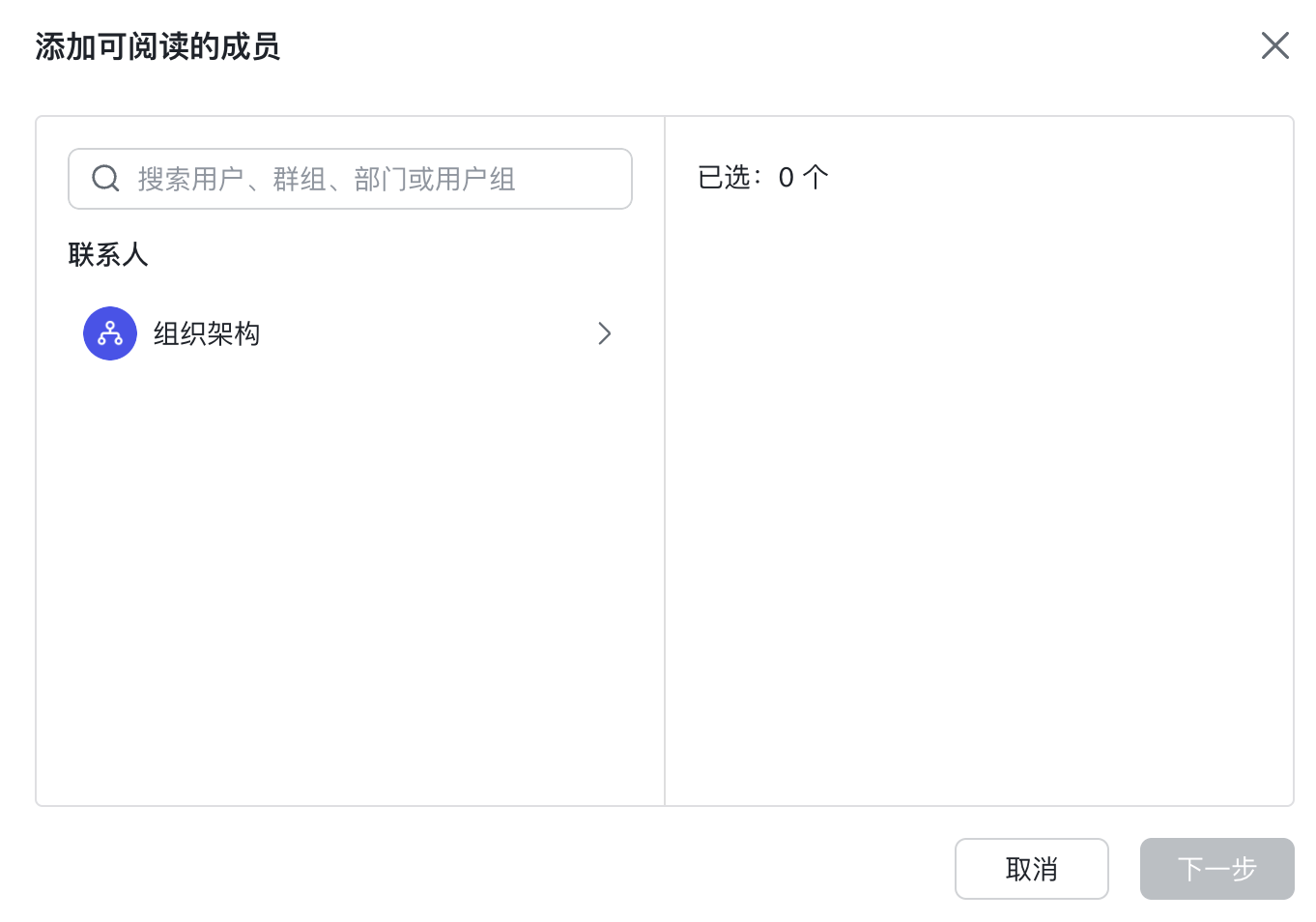Select the 组织架构 label text
This screenshot has width=1316, height=922.
click(207, 333)
